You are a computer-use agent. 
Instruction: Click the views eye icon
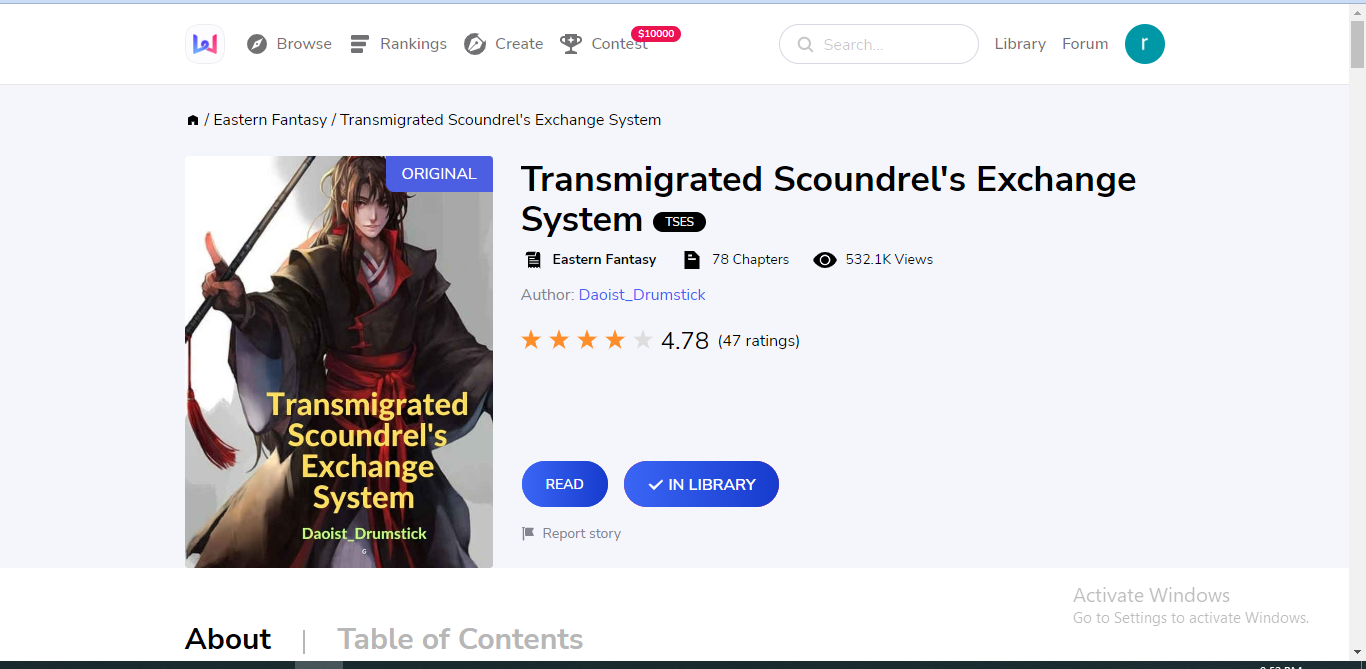click(x=825, y=260)
